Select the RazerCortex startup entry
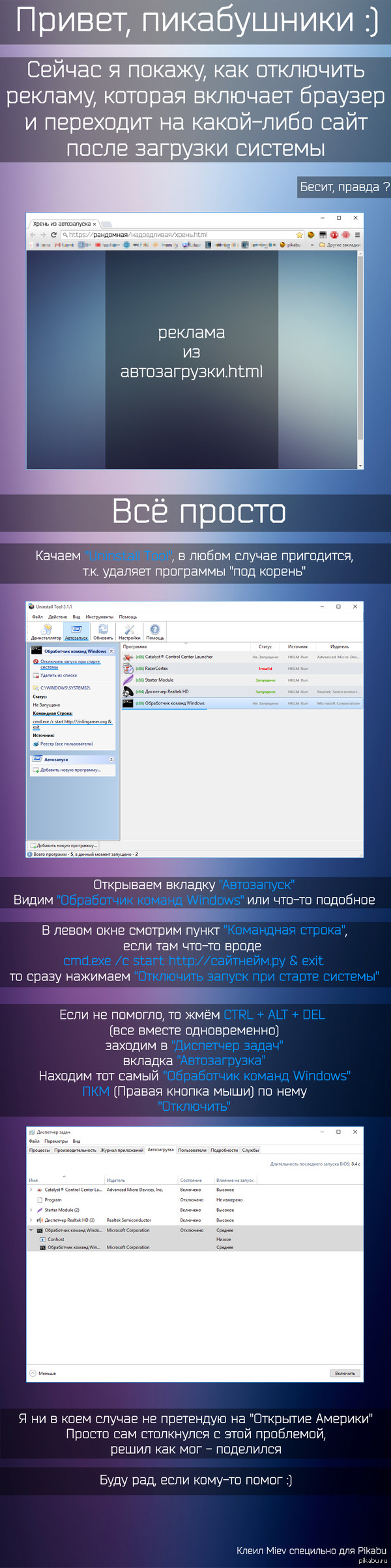This screenshot has width=391, height=1568. [x=156, y=669]
